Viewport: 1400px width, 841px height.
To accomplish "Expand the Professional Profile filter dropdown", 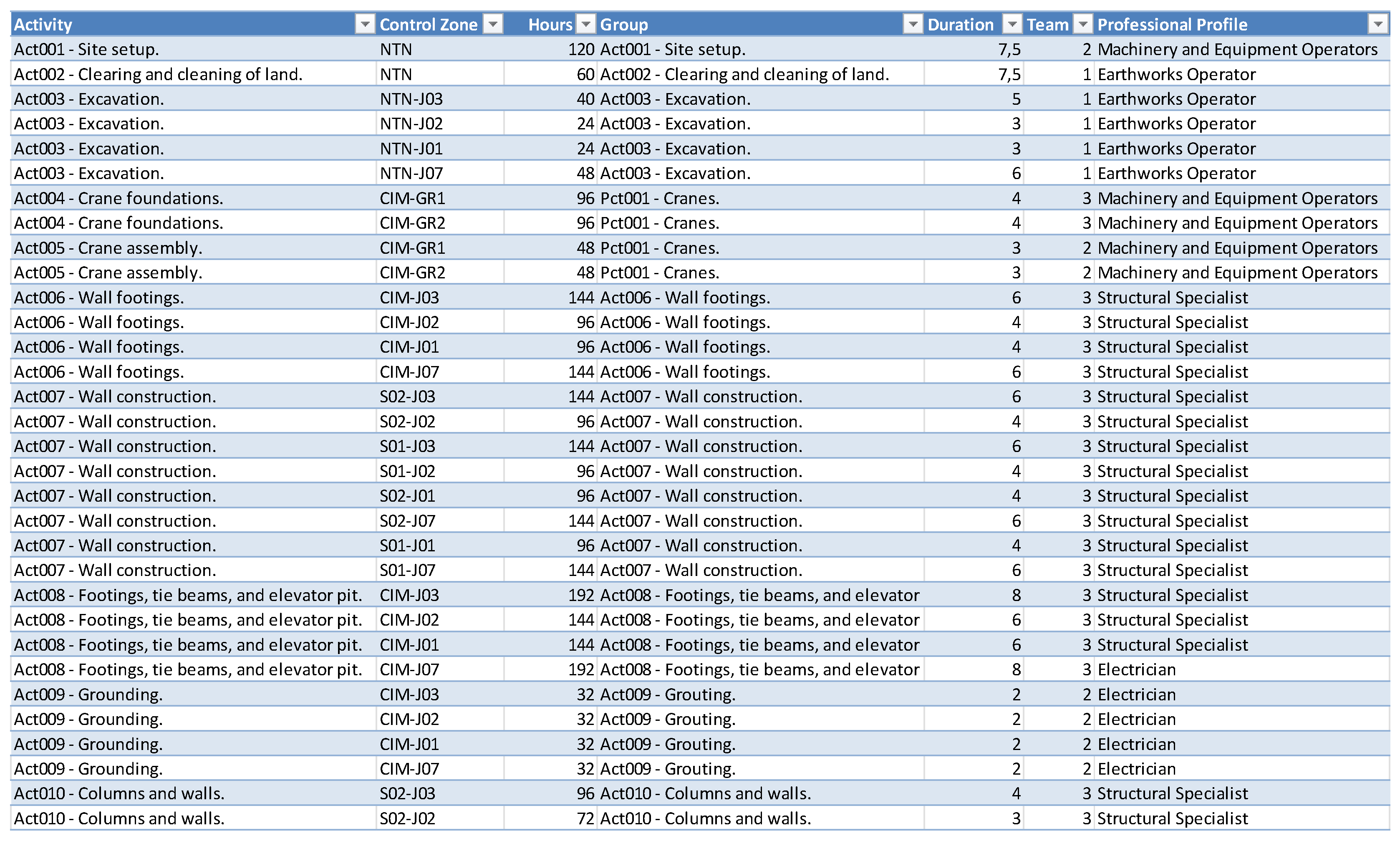I will tap(1378, 24).
